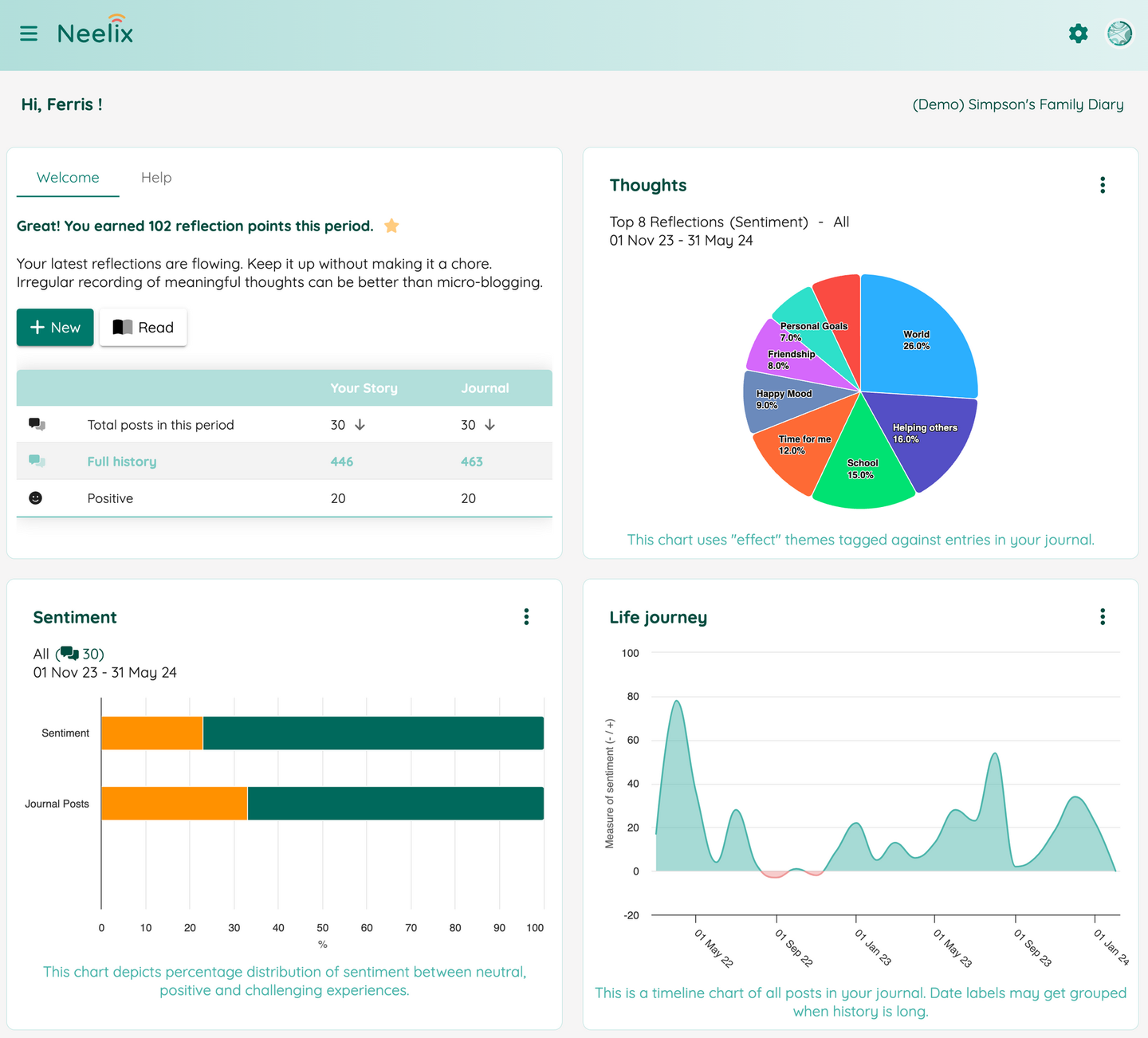This screenshot has width=1148, height=1038.
Task: Click the 01 May 22 timeline label
Action: click(714, 948)
